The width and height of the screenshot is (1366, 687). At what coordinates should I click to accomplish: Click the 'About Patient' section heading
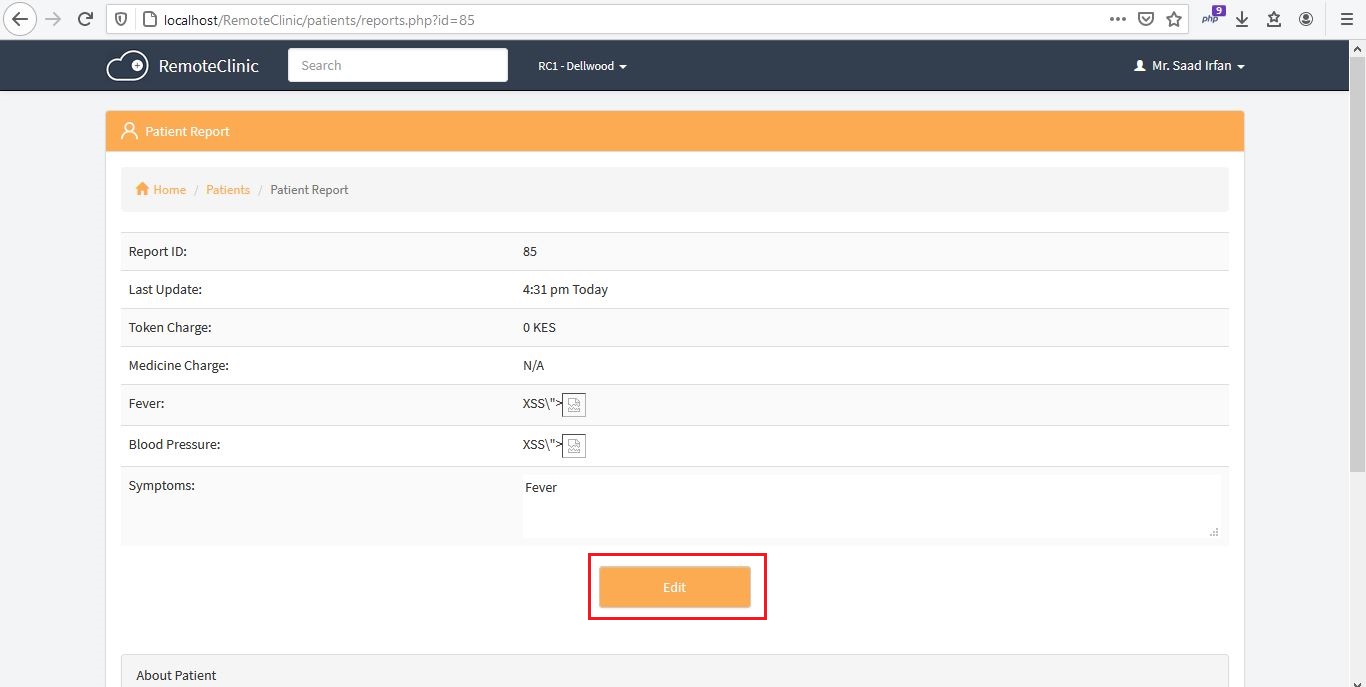pos(176,675)
